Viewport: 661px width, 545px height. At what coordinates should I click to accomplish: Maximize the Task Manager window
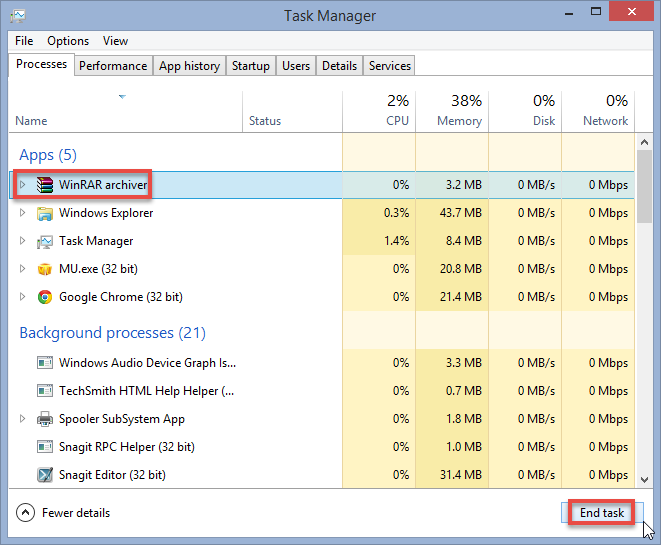pos(596,12)
